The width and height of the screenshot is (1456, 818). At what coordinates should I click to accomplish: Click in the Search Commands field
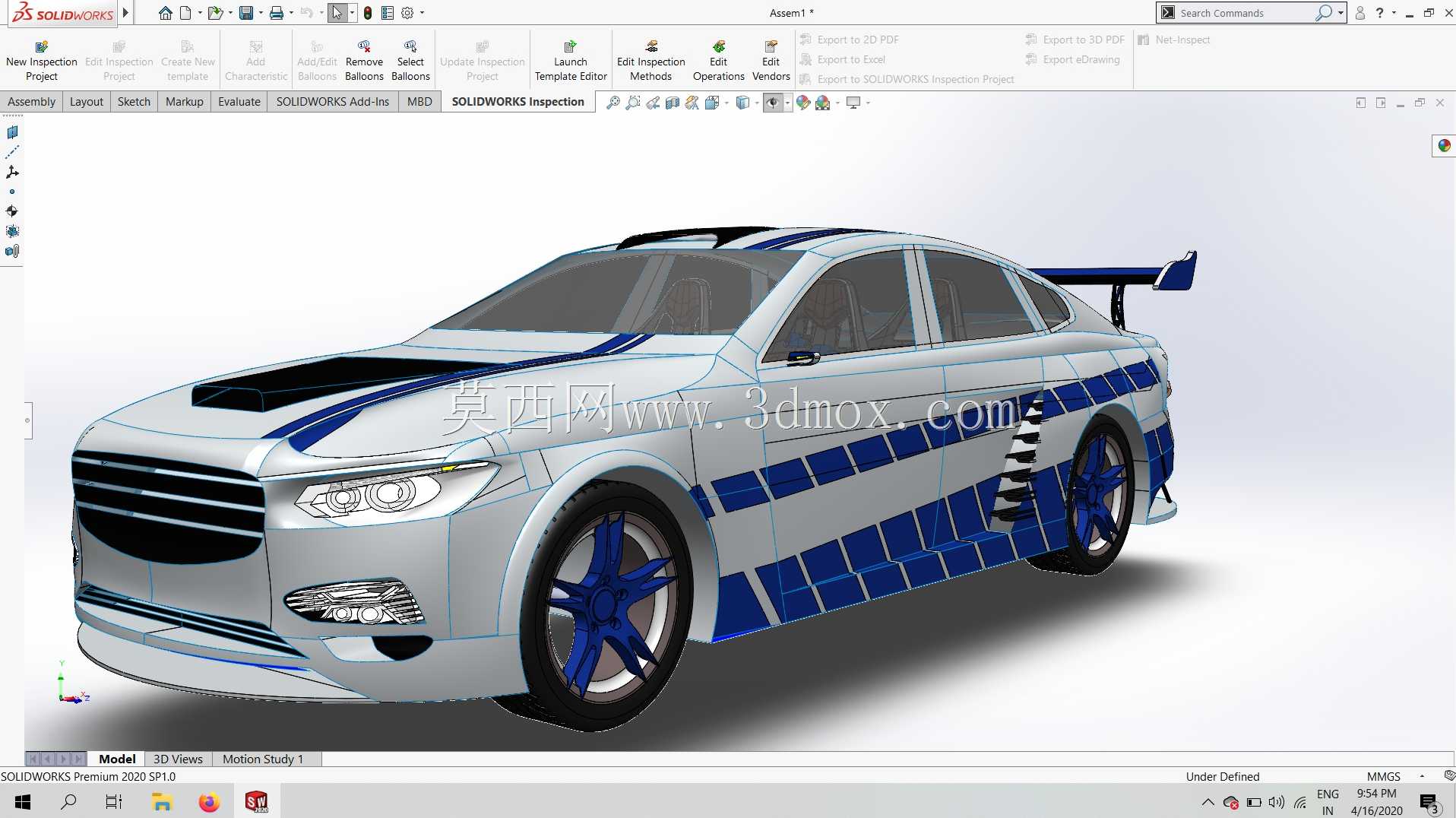[1246, 13]
